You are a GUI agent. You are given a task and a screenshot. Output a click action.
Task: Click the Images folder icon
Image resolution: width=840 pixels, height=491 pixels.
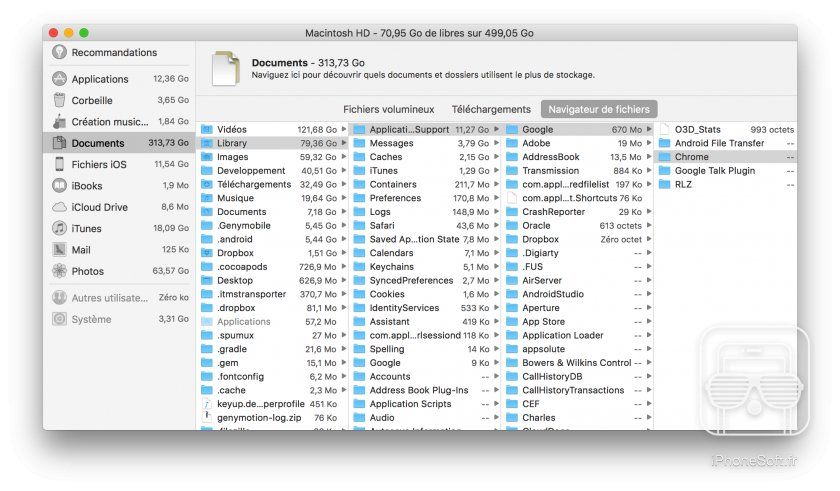tap(207, 157)
